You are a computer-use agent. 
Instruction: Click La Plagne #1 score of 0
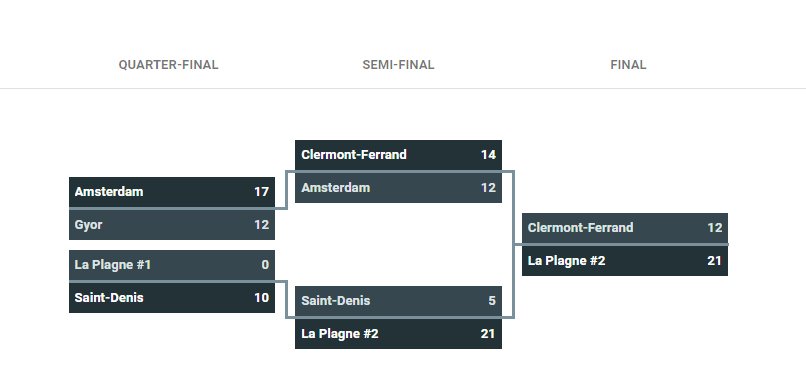[265, 265]
